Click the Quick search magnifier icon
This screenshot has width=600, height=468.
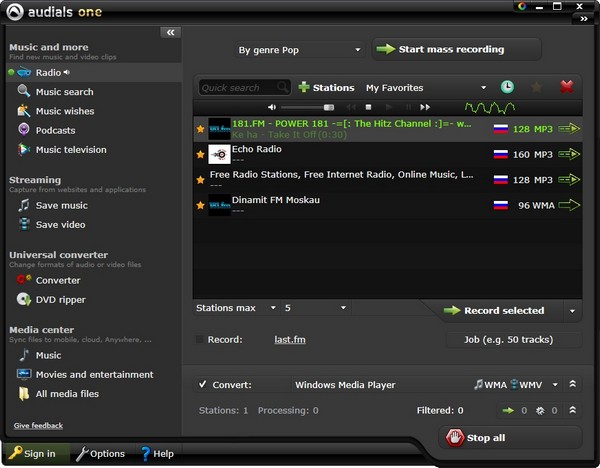pyautogui.click(x=283, y=87)
